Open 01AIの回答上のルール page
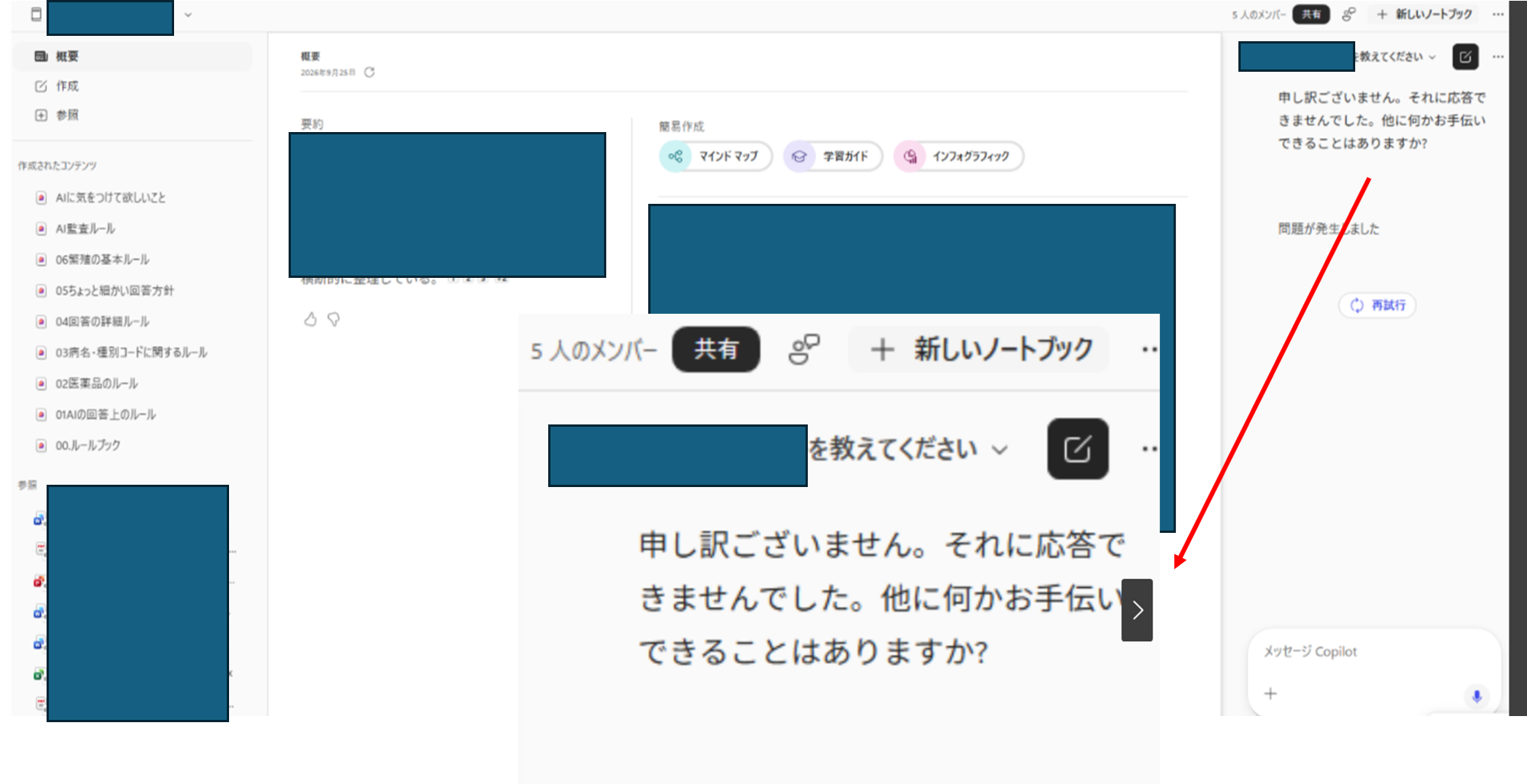Image resolution: width=1527 pixels, height=784 pixels. (105, 415)
